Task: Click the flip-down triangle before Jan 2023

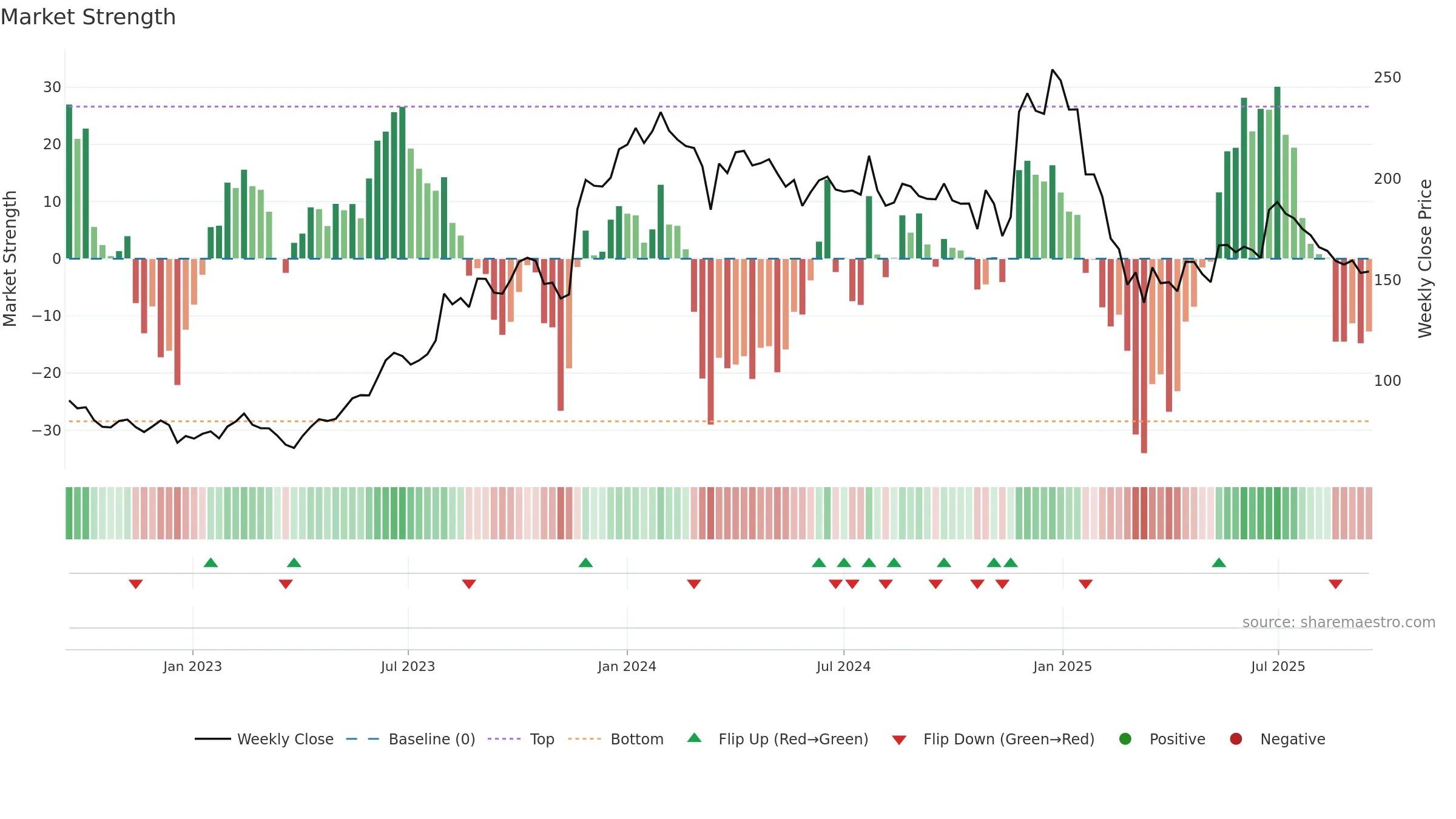Action: point(135,584)
